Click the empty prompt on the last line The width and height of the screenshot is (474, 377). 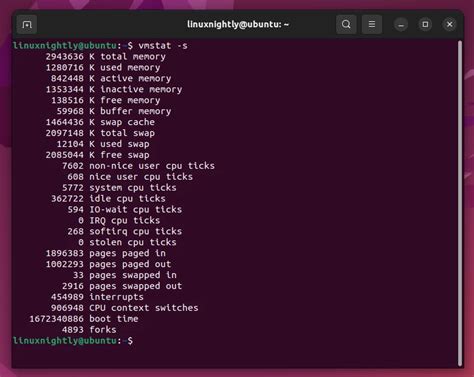pos(73,341)
